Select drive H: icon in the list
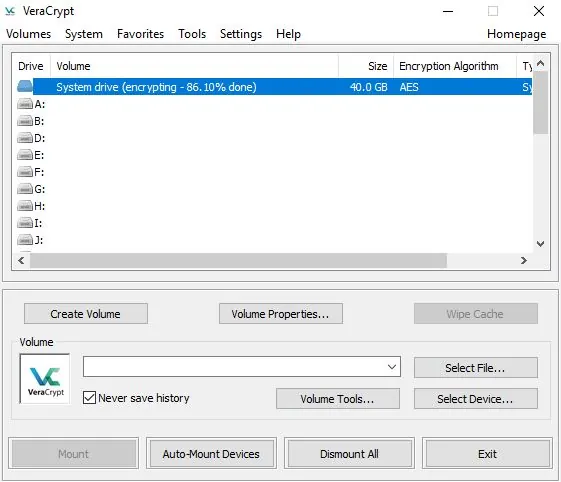 [25, 206]
